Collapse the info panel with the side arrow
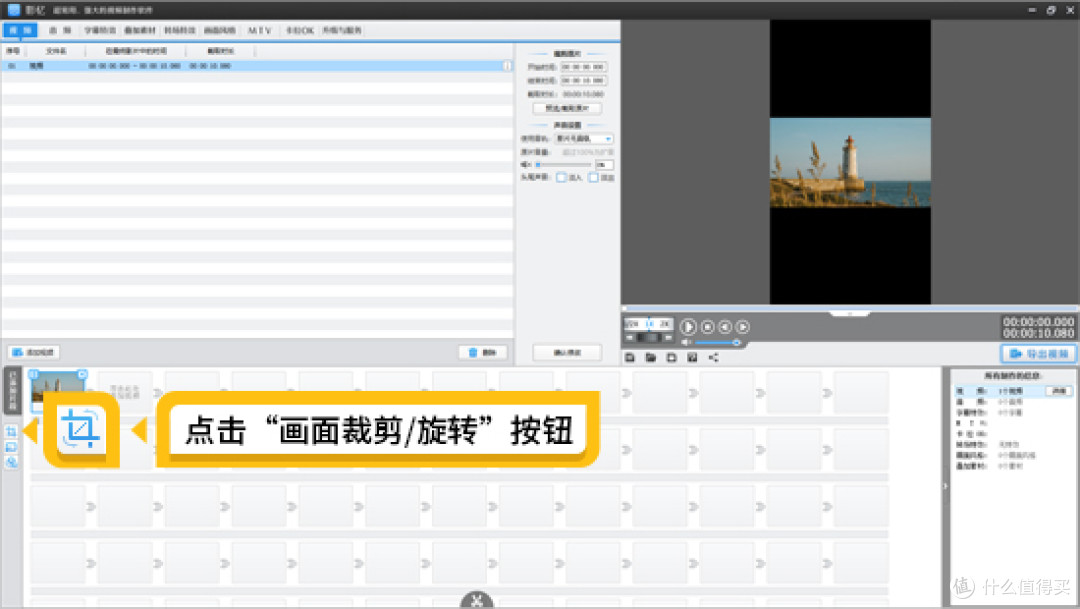Screen dimensions: 1080x609 [x=945, y=486]
